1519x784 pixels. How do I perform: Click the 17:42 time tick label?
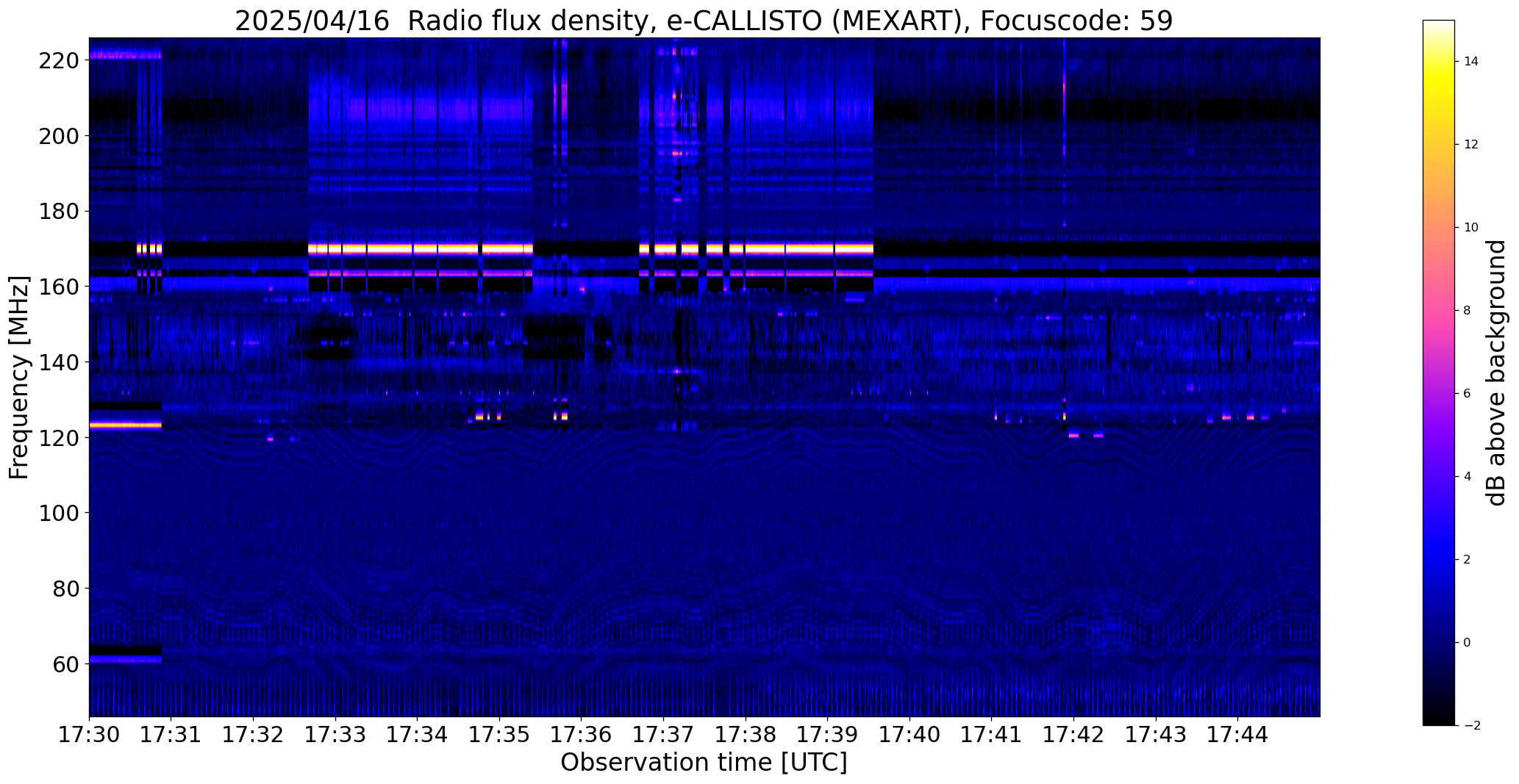point(1074,734)
